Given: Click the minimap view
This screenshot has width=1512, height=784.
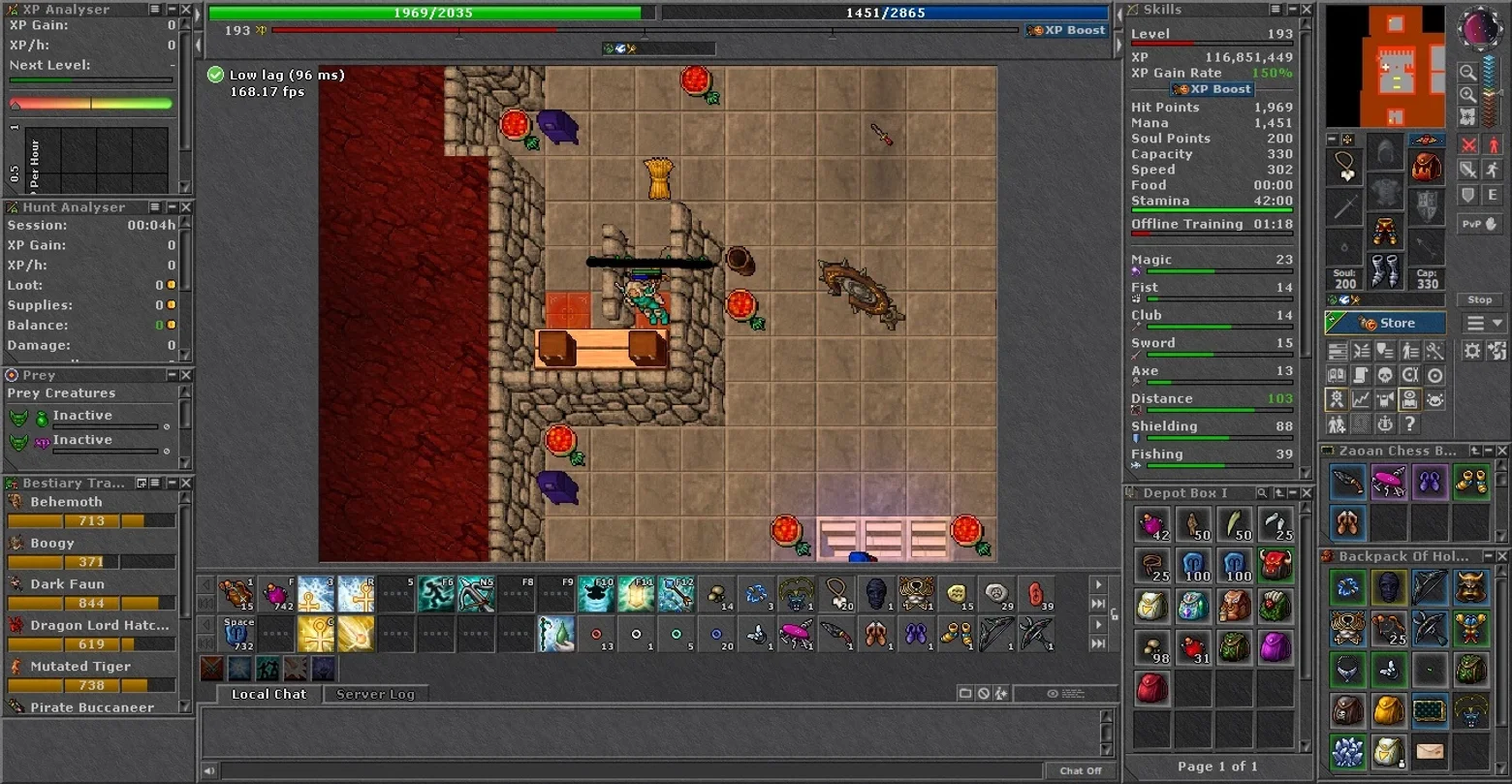Looking at the screenshot, I should click(1386, 67).
